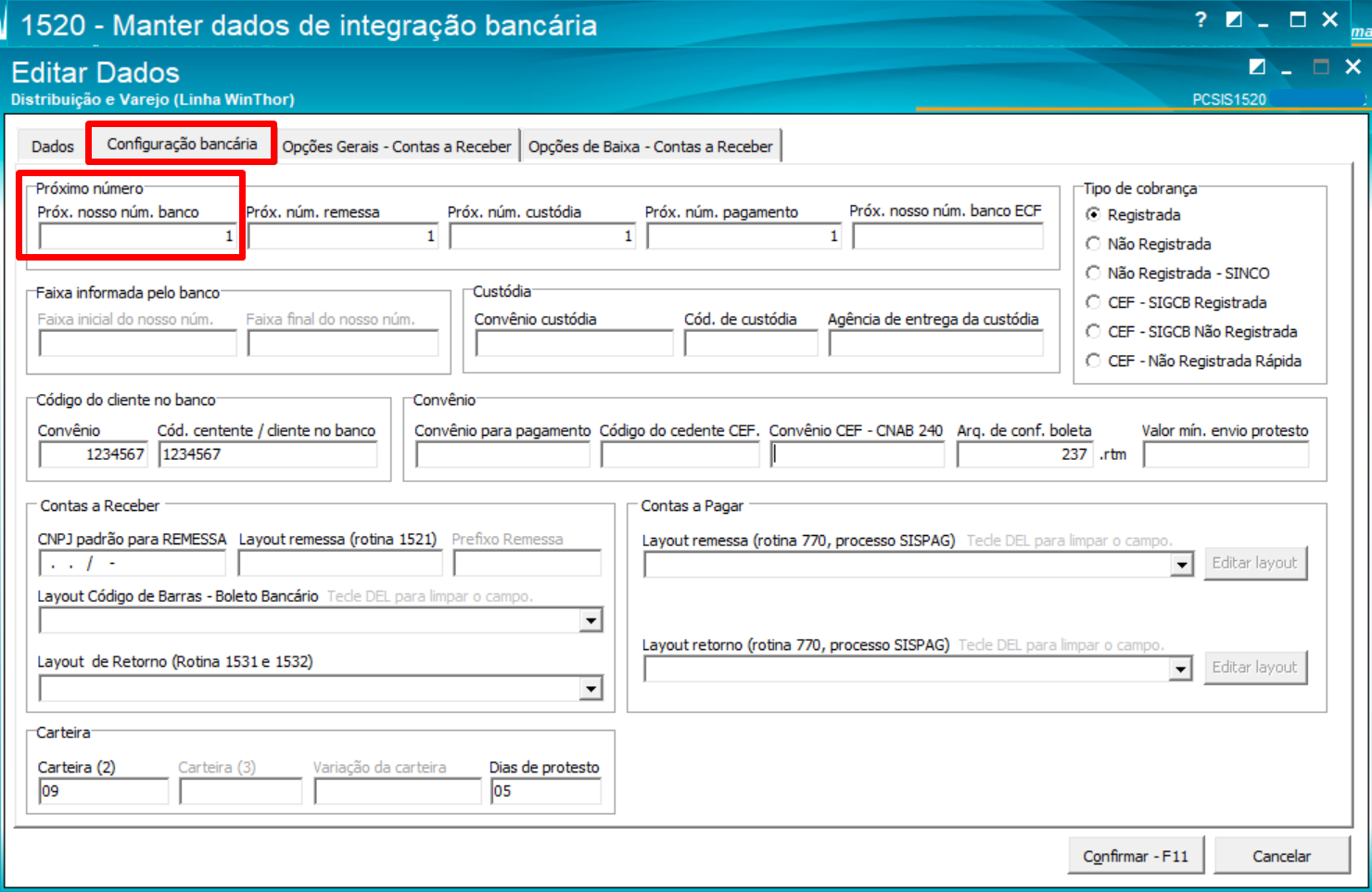The width and height of the screenshot is (1372, 892).
Task: Click Editar layout for remessa SISPAG
Action: click(x=1255, y=563)
